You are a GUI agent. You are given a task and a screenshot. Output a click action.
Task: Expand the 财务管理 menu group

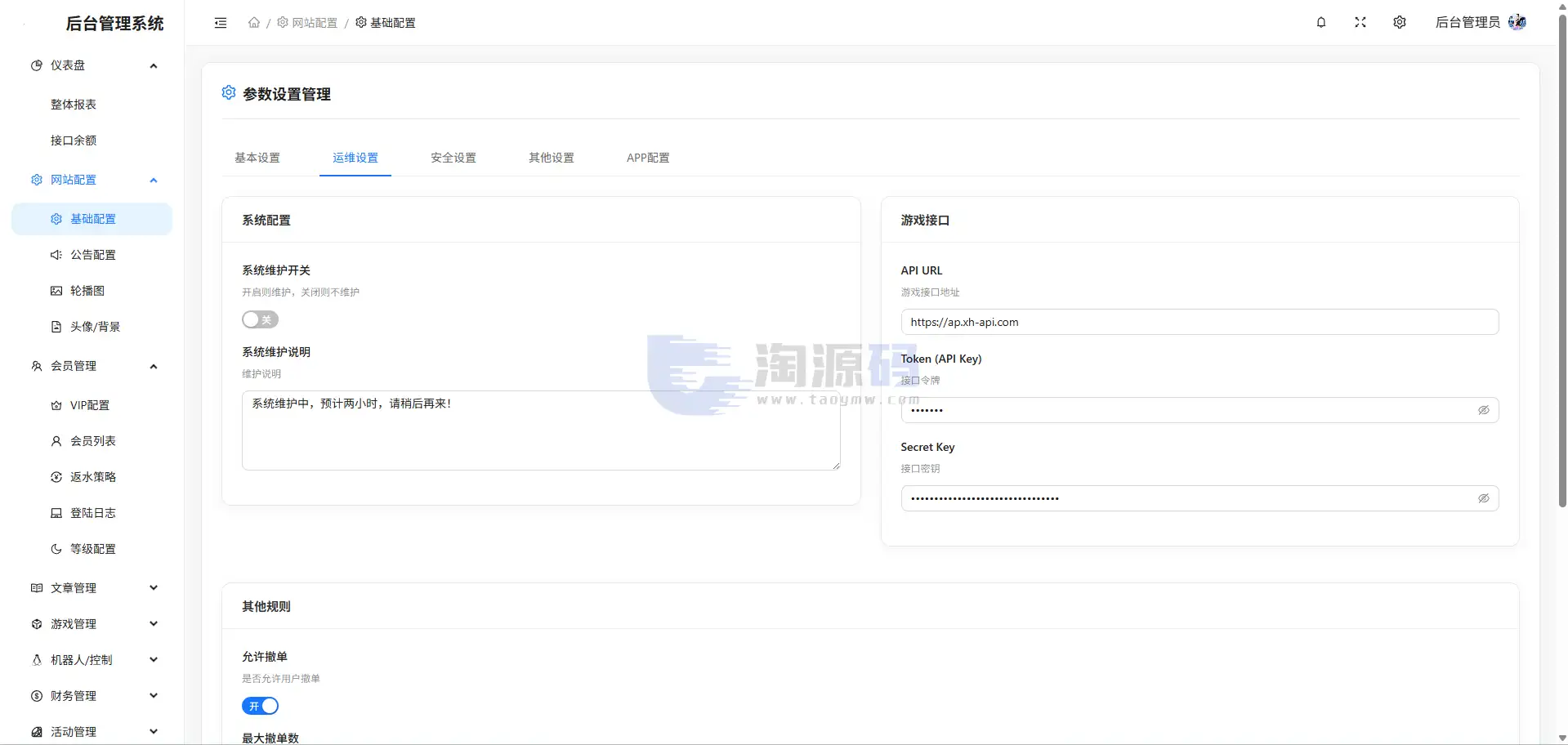coord(92,696)
